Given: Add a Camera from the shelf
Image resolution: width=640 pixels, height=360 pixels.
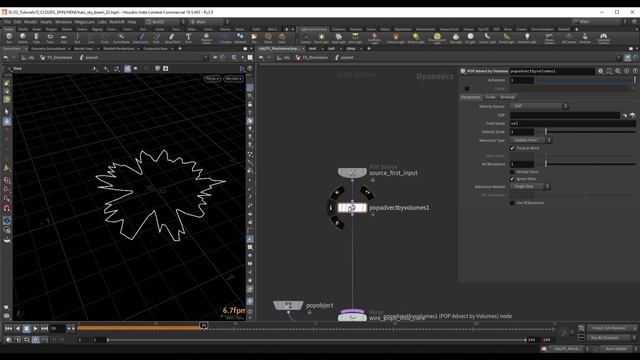Looking at the screenshot, I should tap(305, 38).
